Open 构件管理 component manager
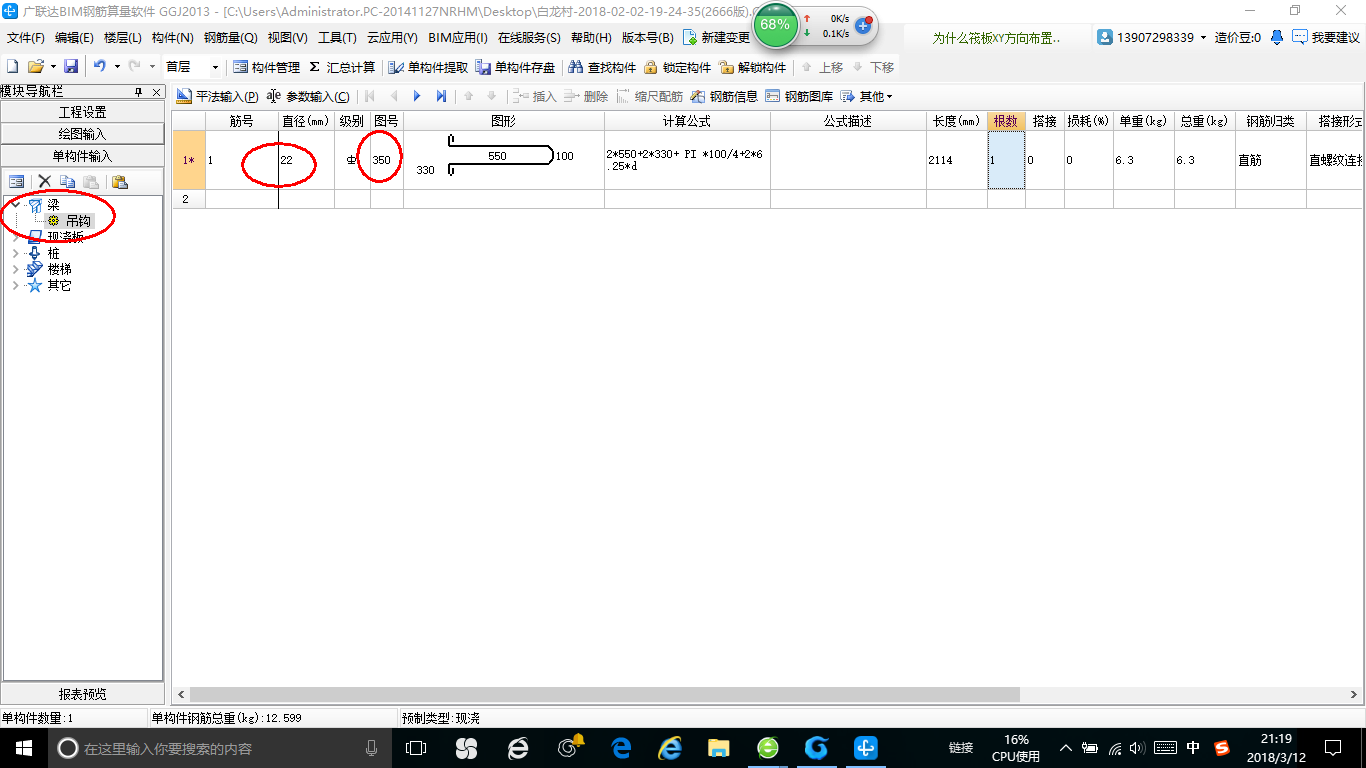Viewport: 1366px width, 768px height. tap(266, 67)
